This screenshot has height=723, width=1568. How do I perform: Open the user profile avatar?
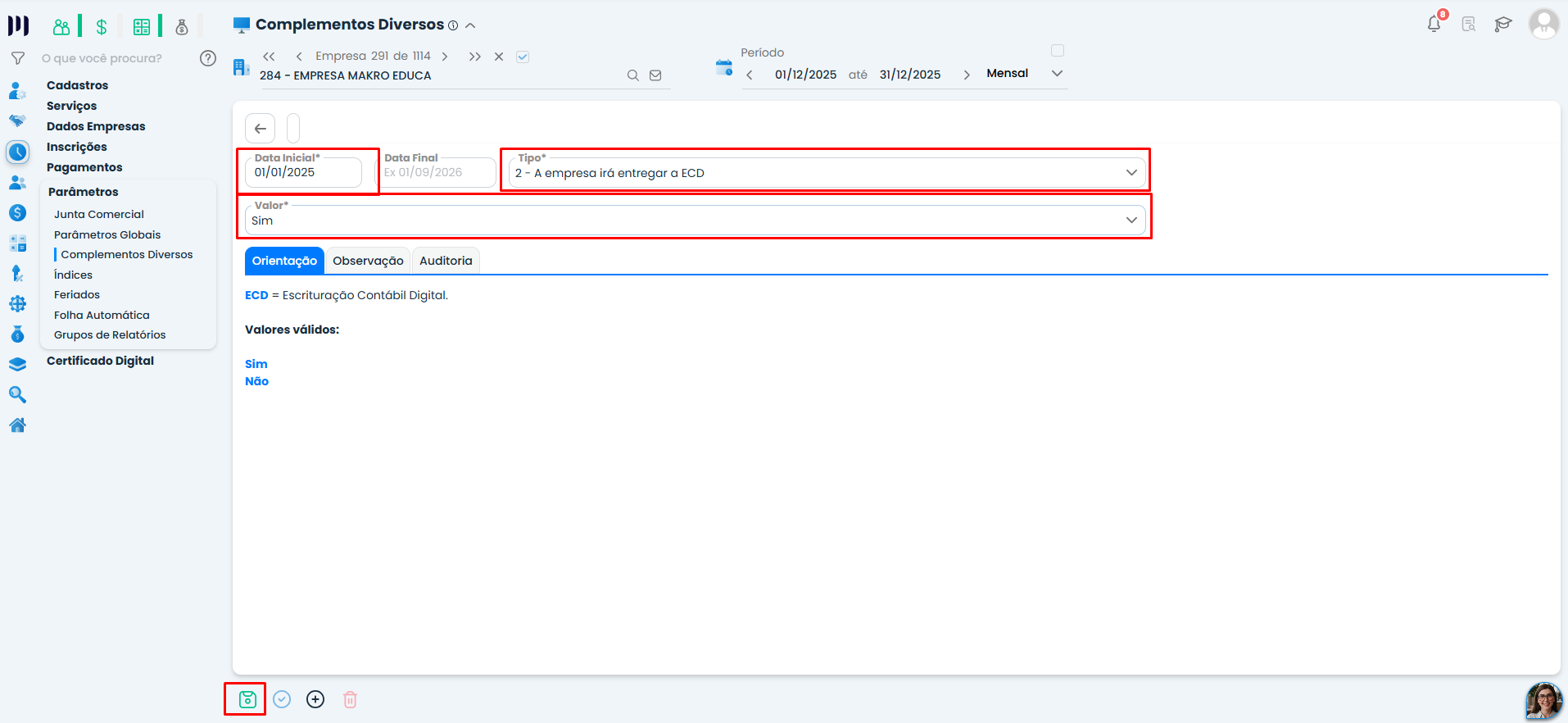(x=1543, y=24)
